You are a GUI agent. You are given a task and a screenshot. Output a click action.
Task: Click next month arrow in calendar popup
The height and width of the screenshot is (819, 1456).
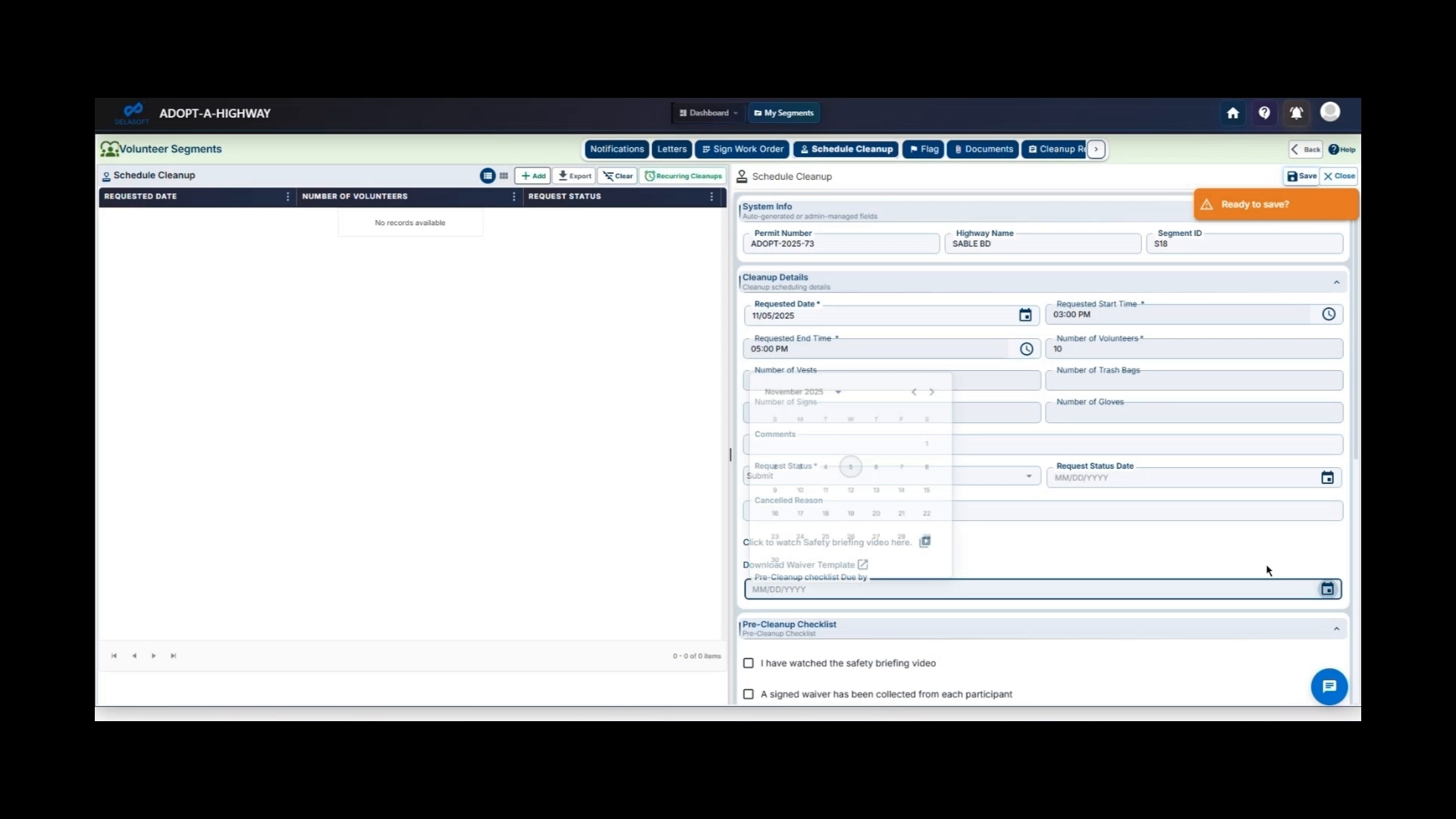[932, 392]
